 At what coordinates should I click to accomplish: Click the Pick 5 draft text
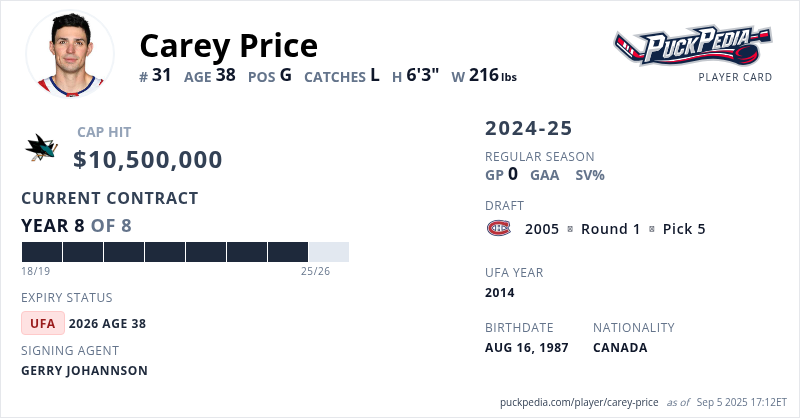coord(684,229)
